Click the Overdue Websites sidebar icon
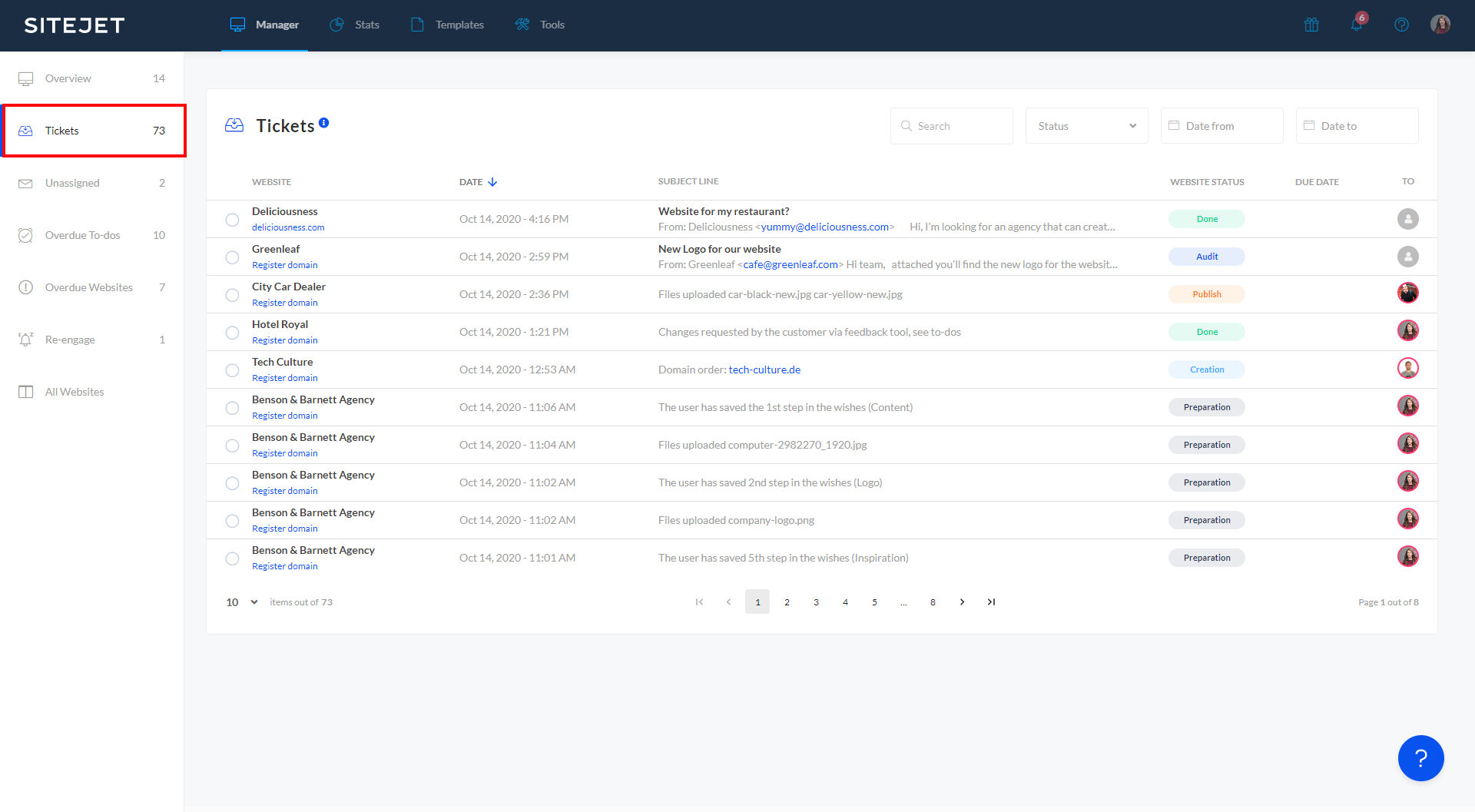1475x812 pixels. pos(25,287)
